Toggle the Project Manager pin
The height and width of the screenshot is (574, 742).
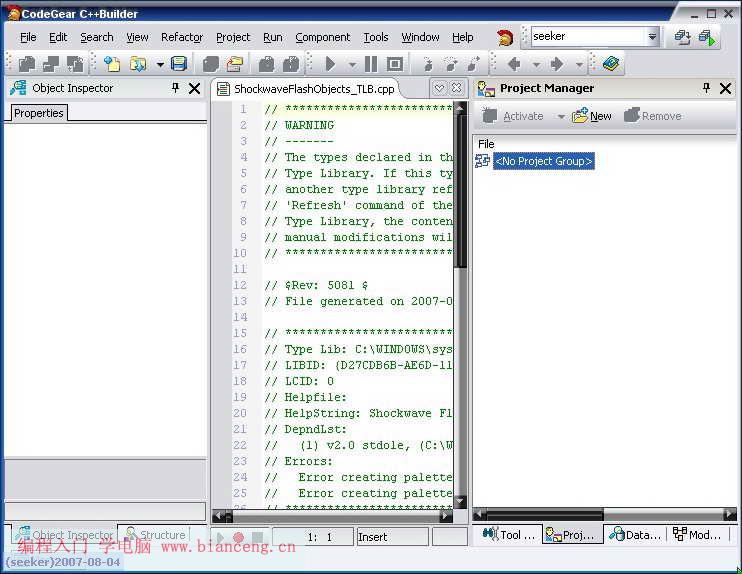pos(706,88)
